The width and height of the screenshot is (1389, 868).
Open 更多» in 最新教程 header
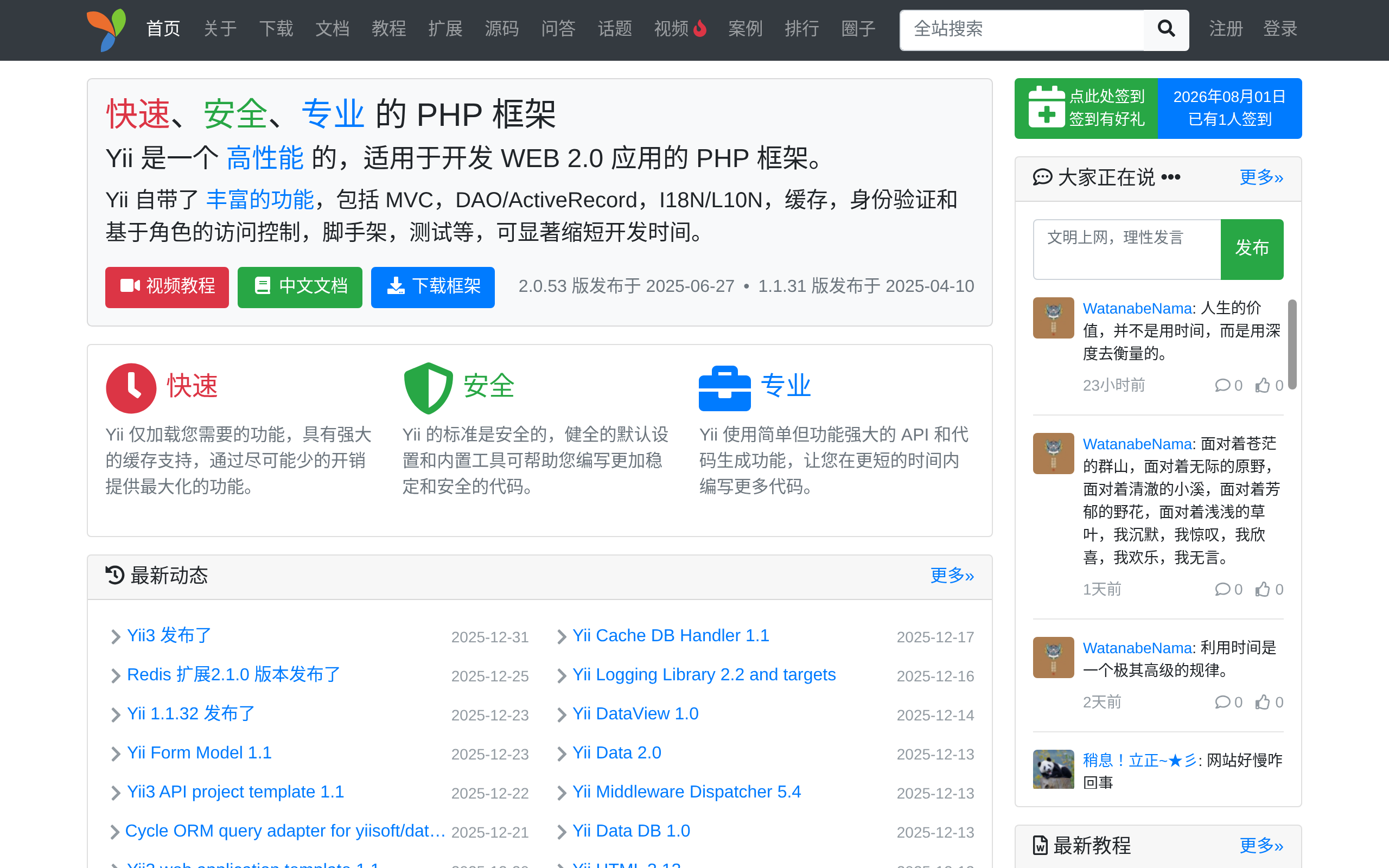[x=1261, y=845]
